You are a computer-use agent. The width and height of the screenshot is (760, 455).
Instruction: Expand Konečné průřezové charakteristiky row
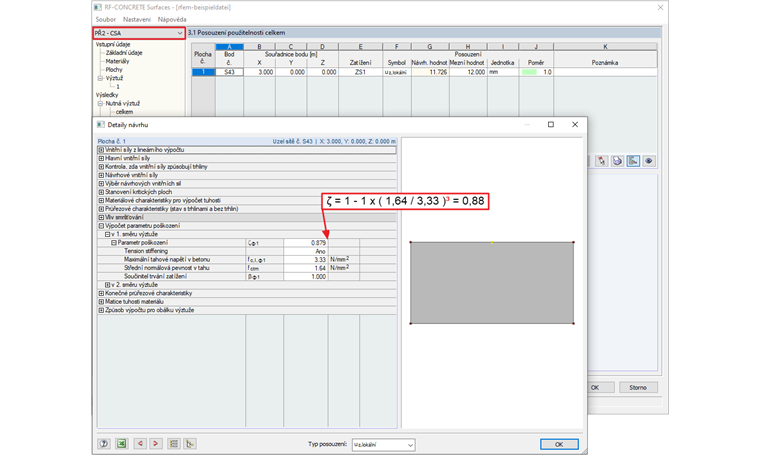tap(101, 293)
